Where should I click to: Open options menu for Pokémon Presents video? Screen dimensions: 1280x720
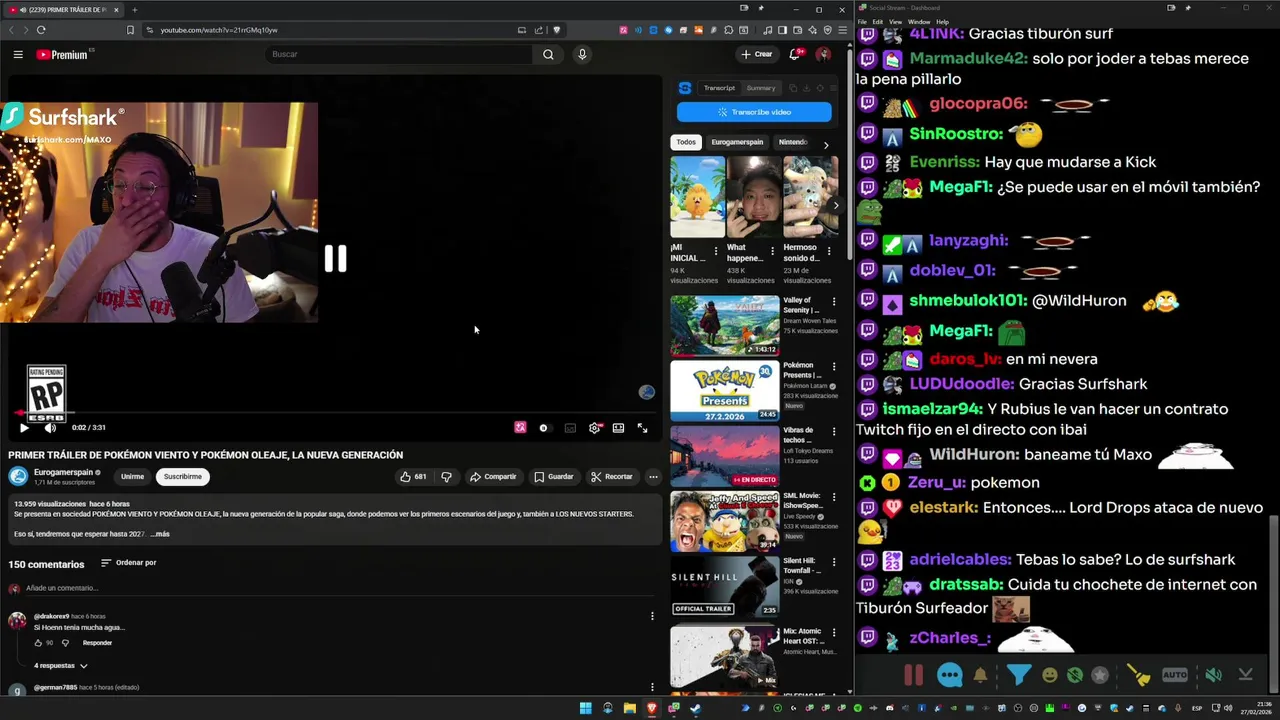click(834, 367)
